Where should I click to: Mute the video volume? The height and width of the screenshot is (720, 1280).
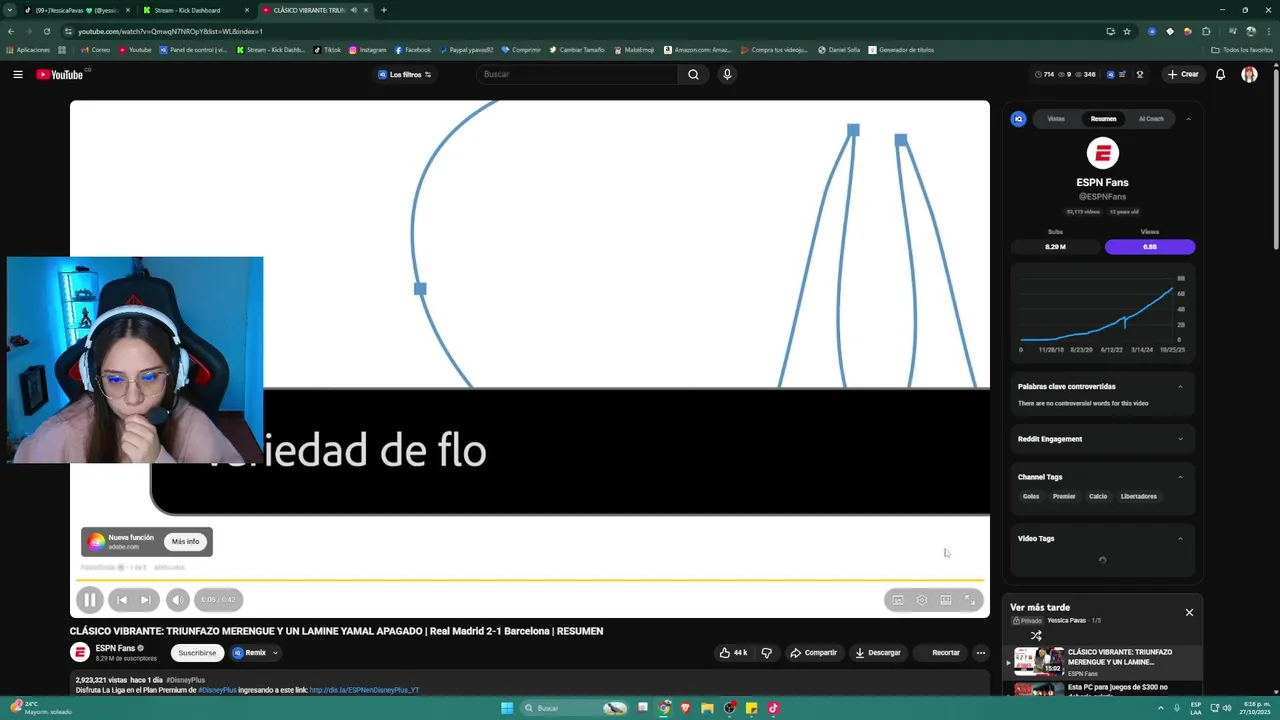pos(177,600)
